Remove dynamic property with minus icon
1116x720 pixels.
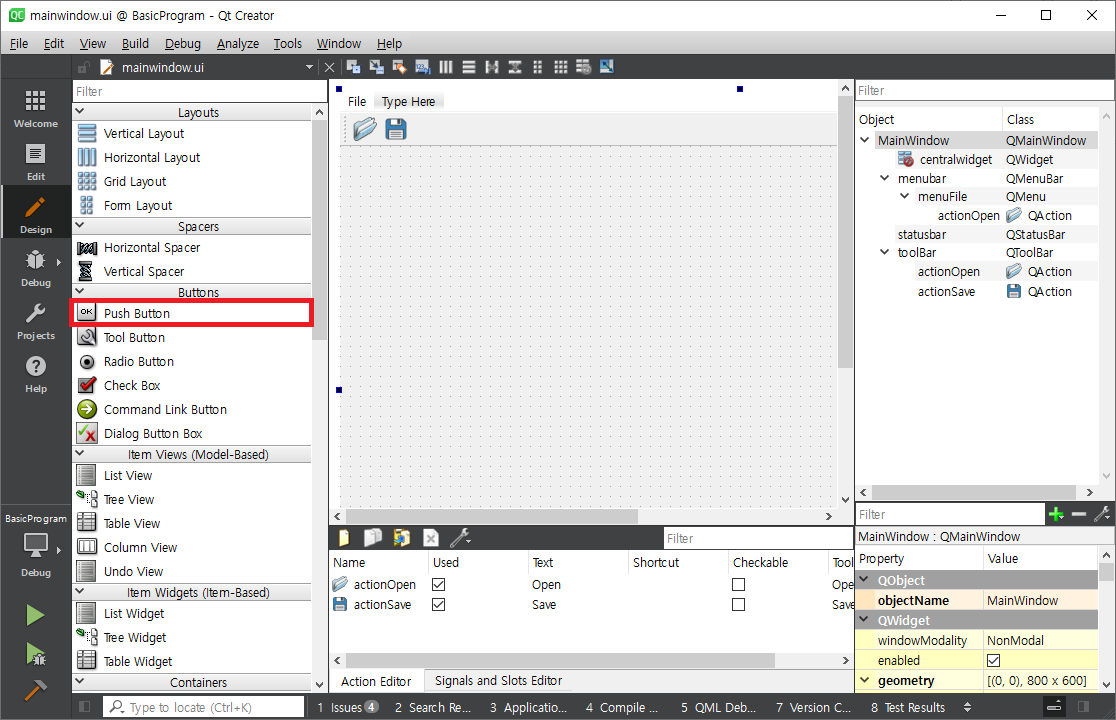pos(1079,514)
